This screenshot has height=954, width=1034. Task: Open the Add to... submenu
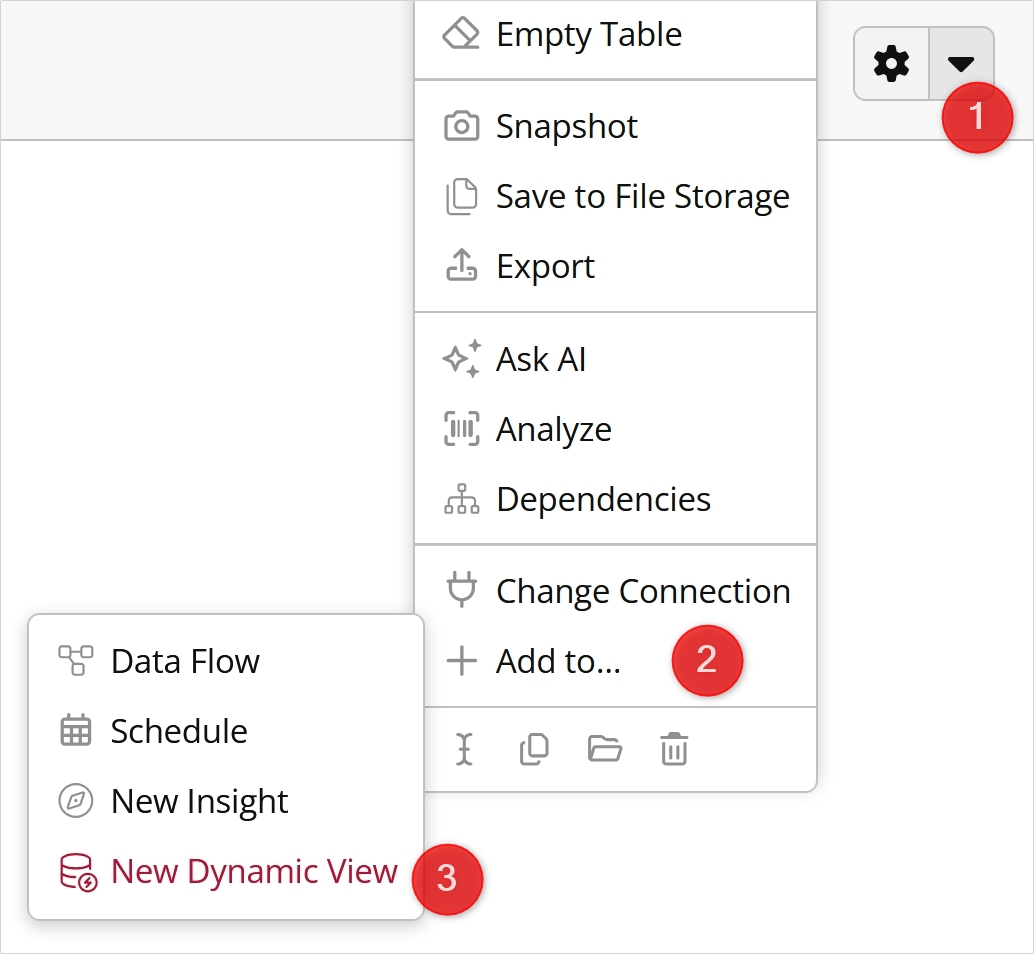pyautogui.click(x=615, y=661)
